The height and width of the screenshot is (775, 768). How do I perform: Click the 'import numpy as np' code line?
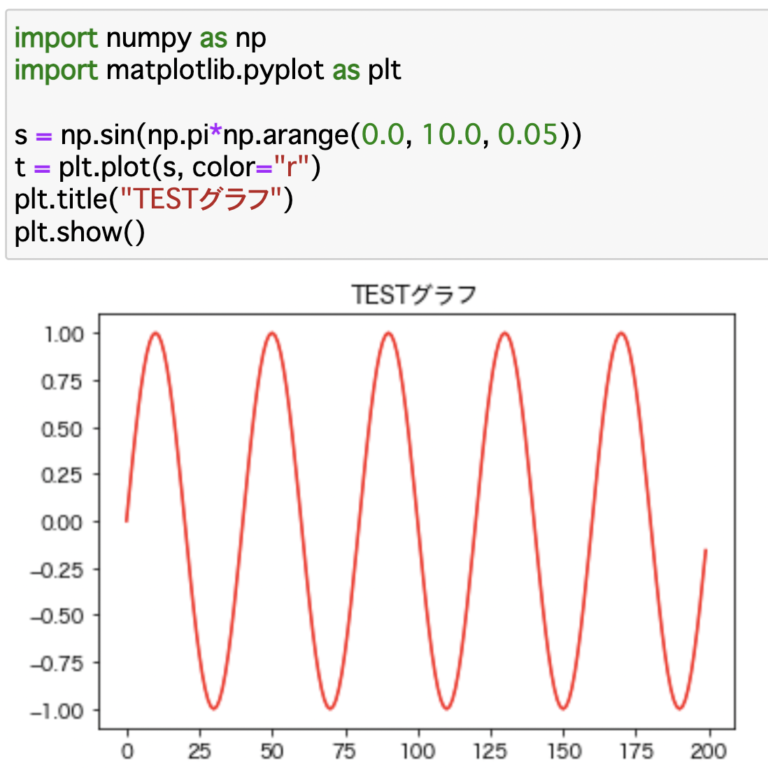point(145,38)
